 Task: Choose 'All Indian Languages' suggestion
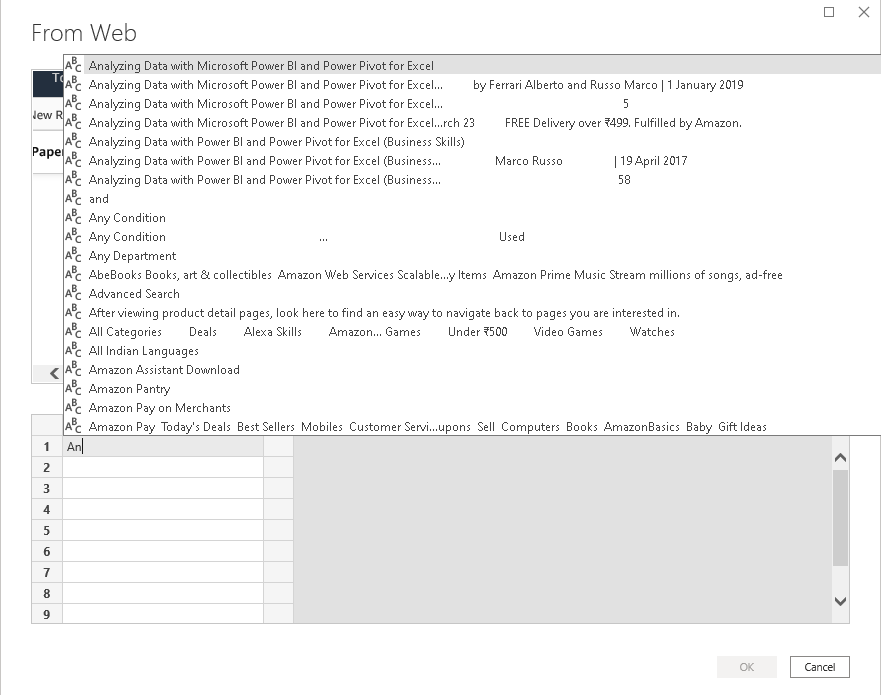(472, 351)
